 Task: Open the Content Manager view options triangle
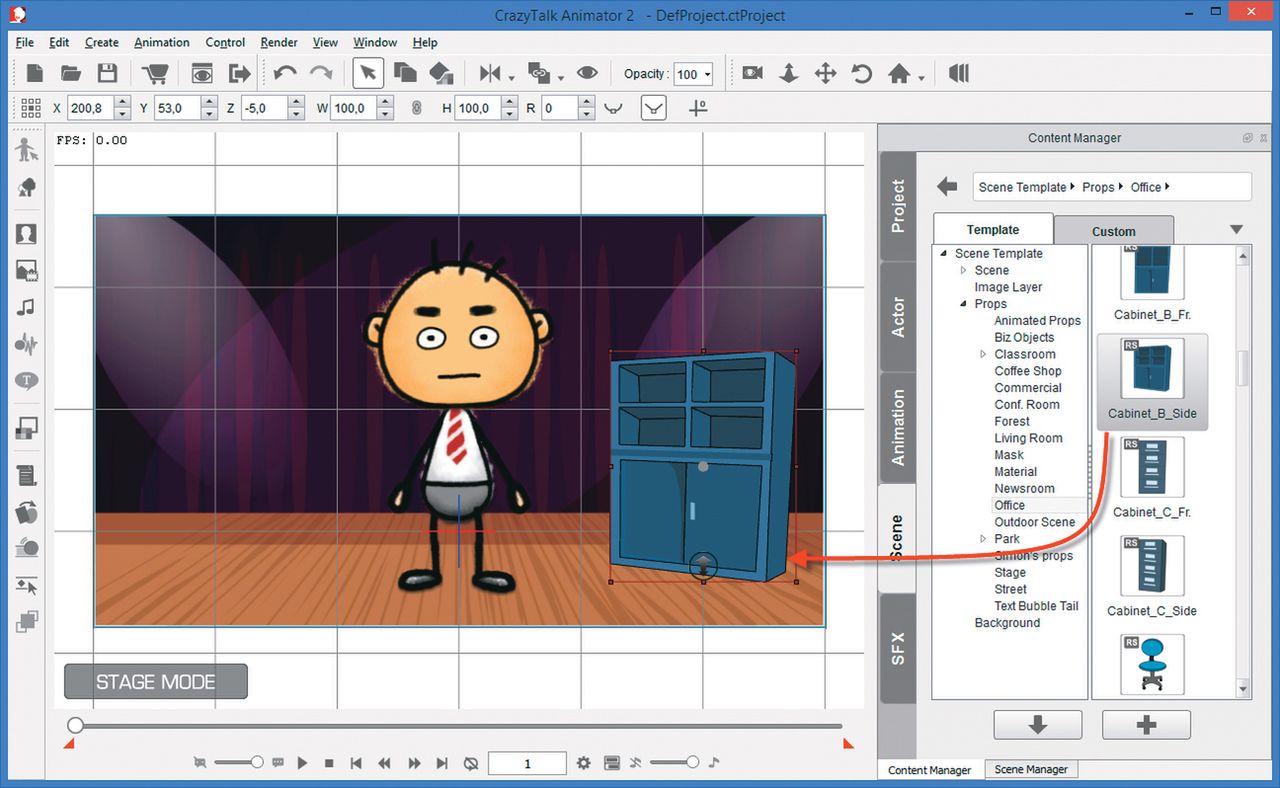point(1236,230)
